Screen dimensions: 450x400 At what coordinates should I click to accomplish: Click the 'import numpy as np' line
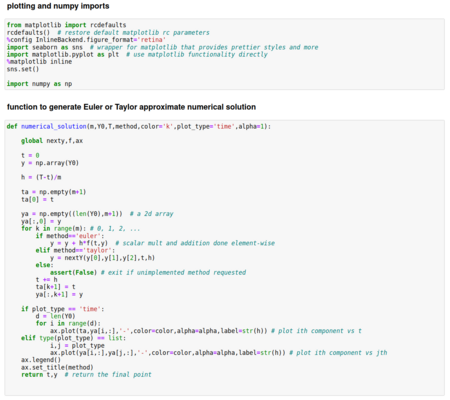point(39,84)
